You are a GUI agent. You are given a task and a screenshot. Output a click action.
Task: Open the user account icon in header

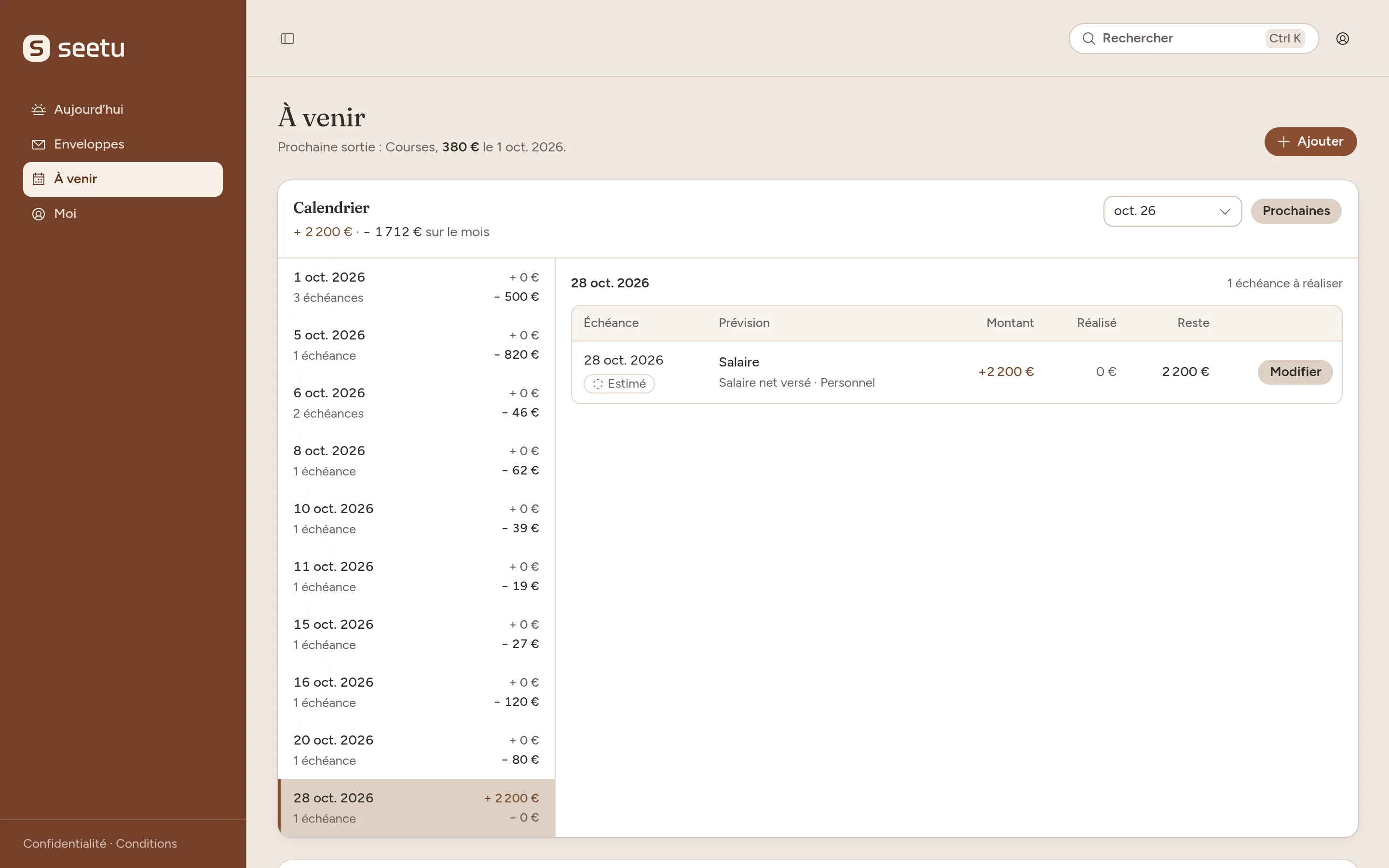coord(1343,39)
